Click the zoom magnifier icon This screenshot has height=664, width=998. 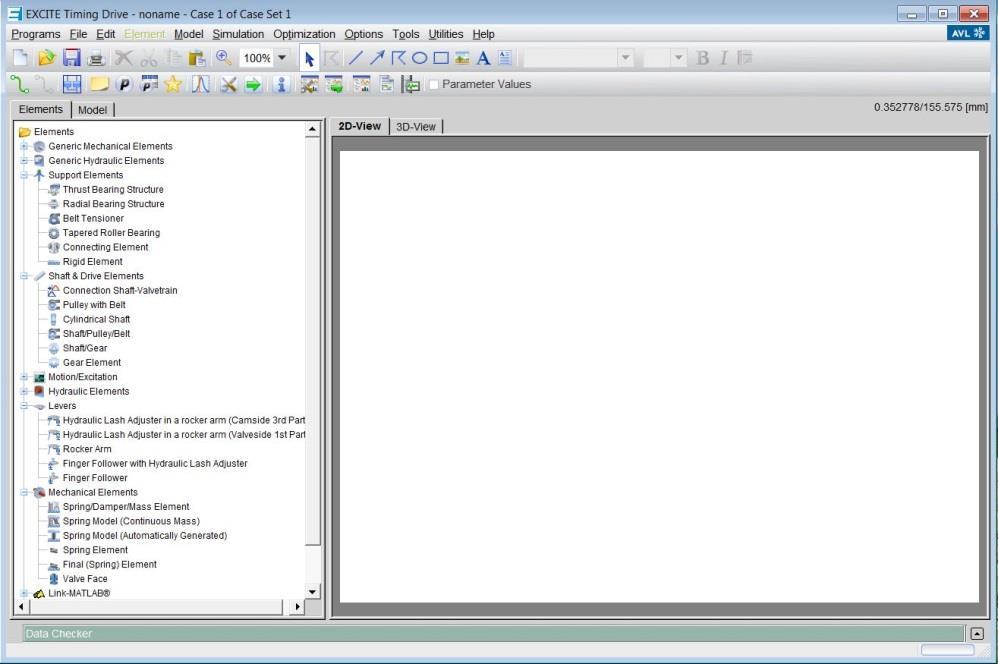[223, 59]
